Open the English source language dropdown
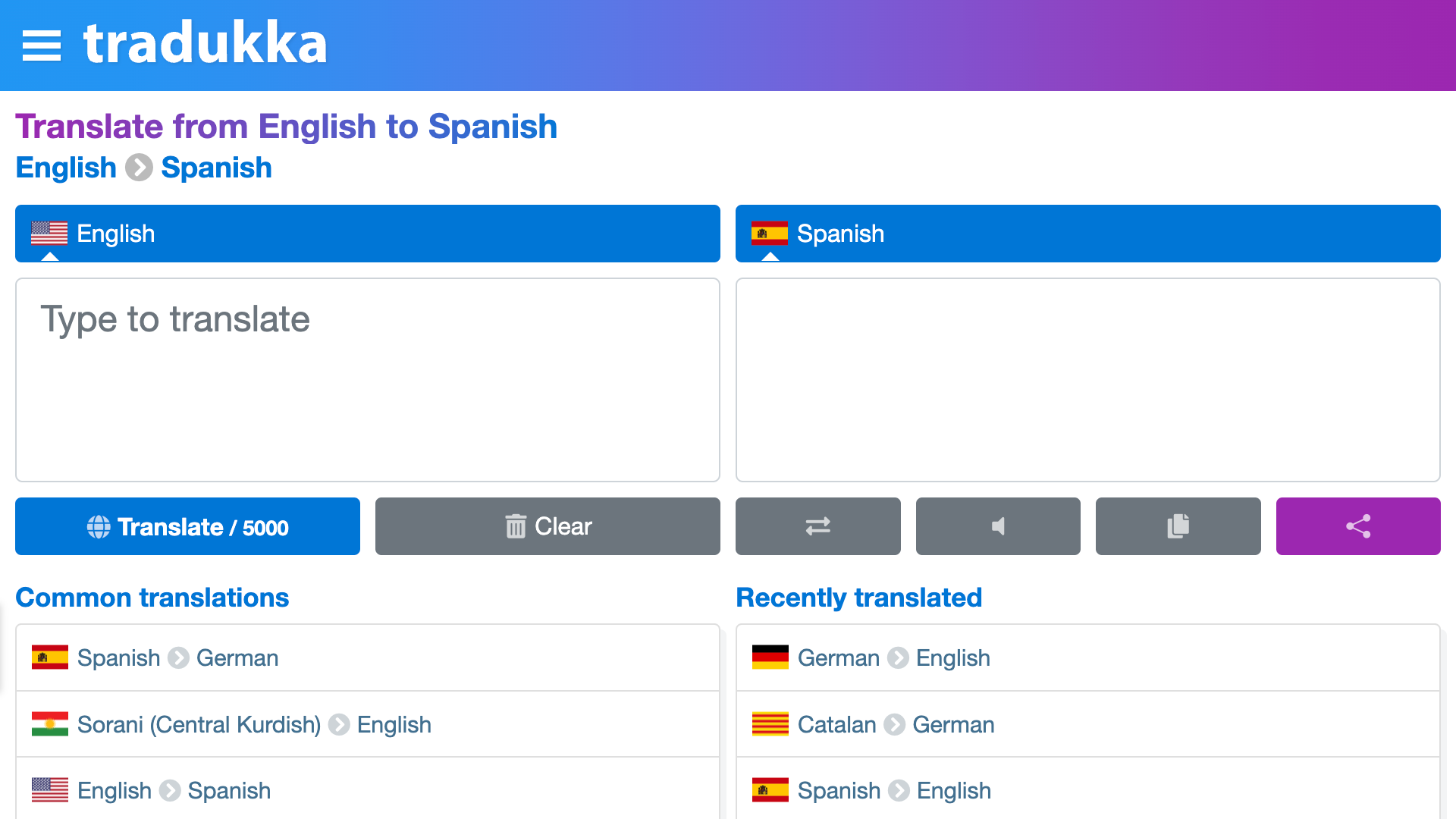Image resolution: width=1456 pixels, height=819 pixels. (368, 234)
